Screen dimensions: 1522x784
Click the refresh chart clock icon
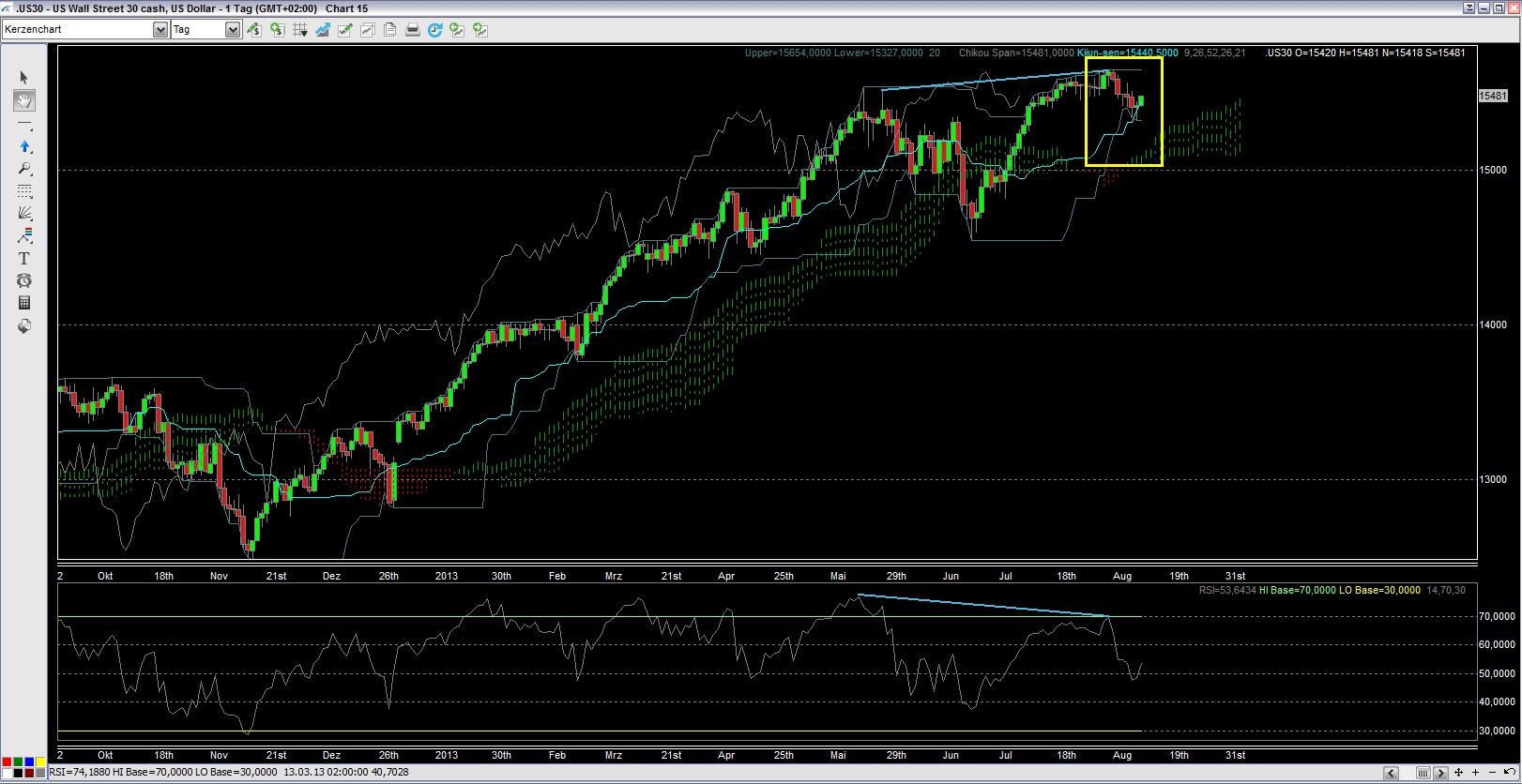tap(434, 30)
